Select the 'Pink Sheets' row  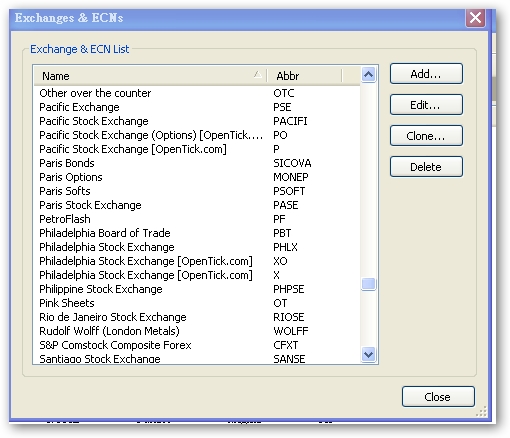point(197,303)
